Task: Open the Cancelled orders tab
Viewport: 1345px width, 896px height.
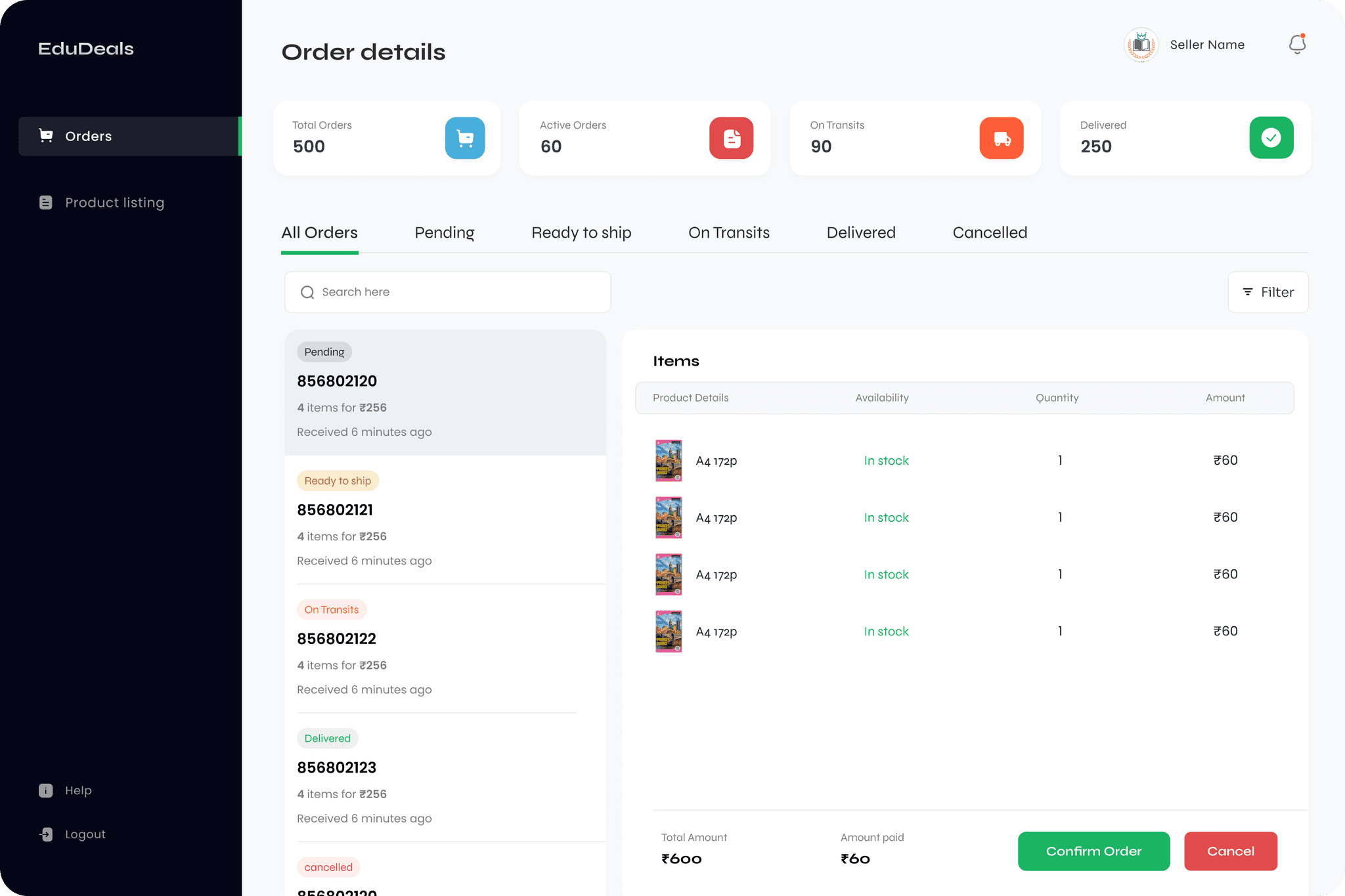Action: (990, 233)
